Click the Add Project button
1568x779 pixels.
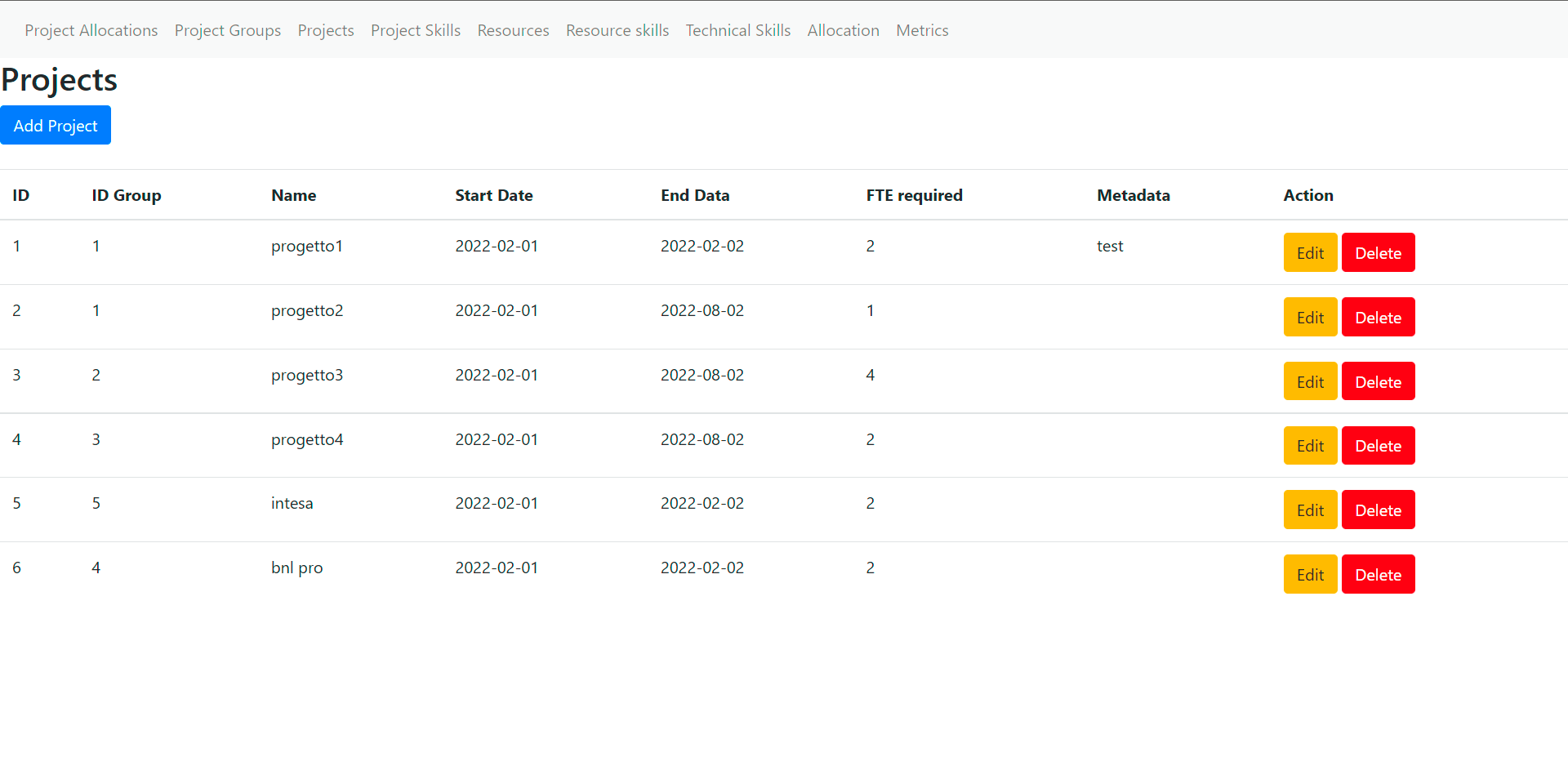pyautogui.click(x=55, y=125)
